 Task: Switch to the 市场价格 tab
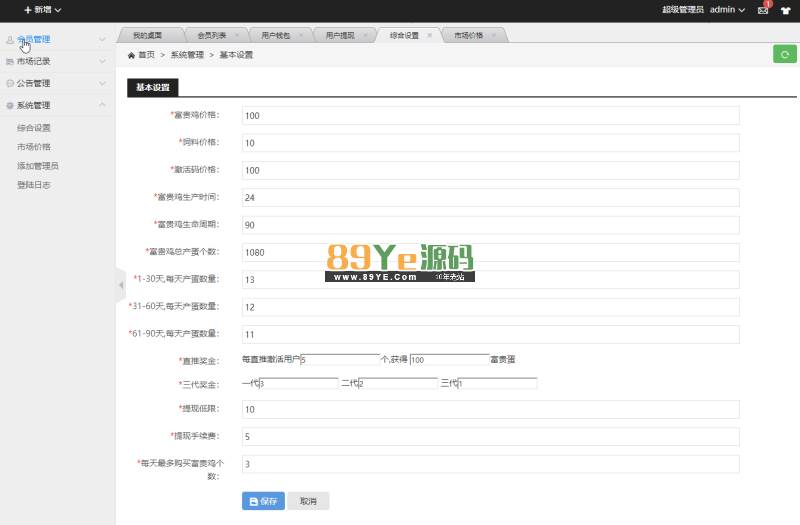tap(468, 35)
